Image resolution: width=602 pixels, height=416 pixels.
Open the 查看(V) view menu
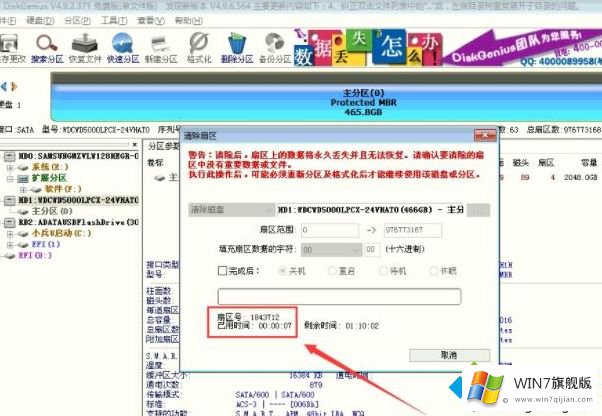(x=151, y=20)
